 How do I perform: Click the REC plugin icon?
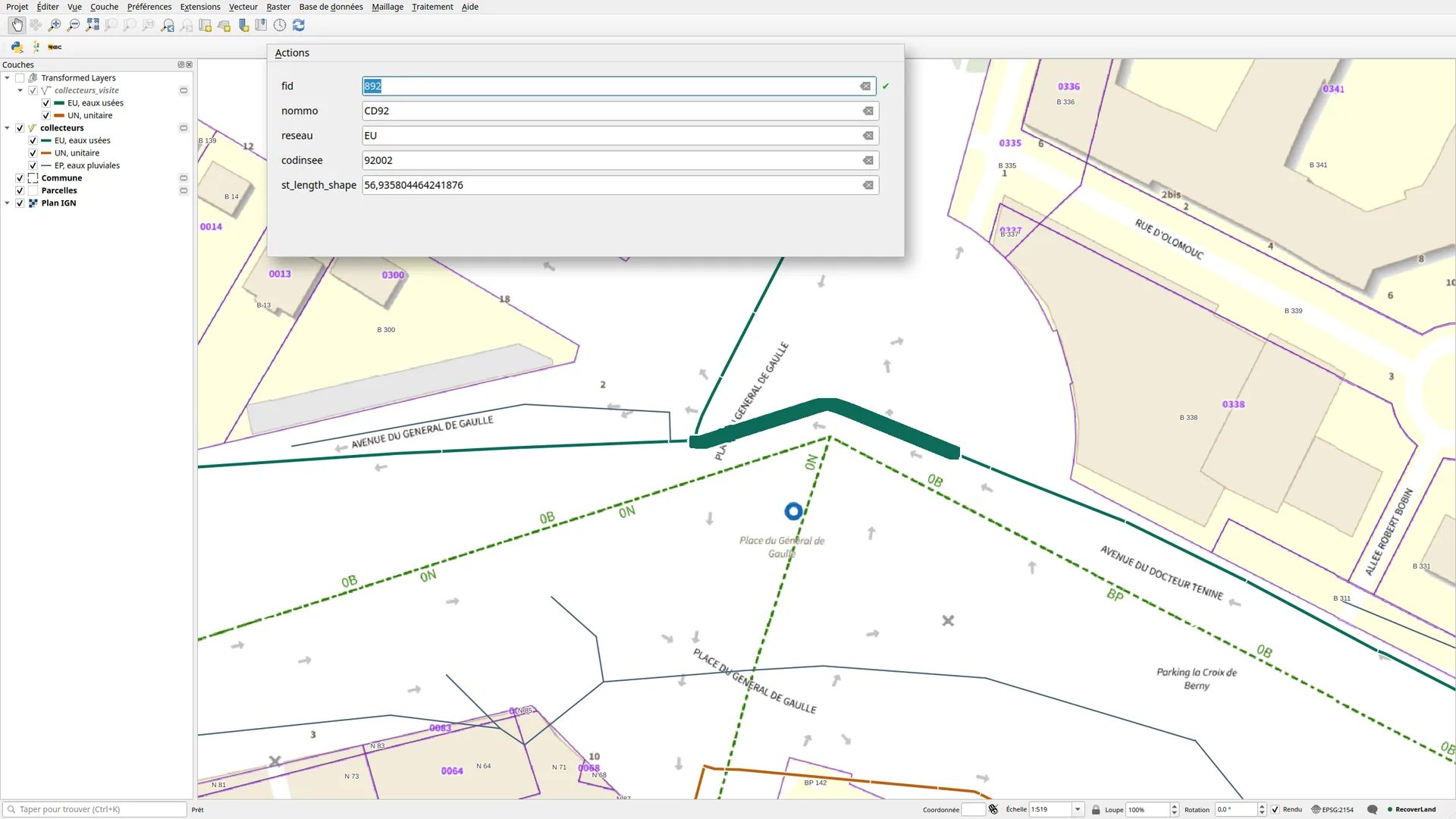click(55, 47)
